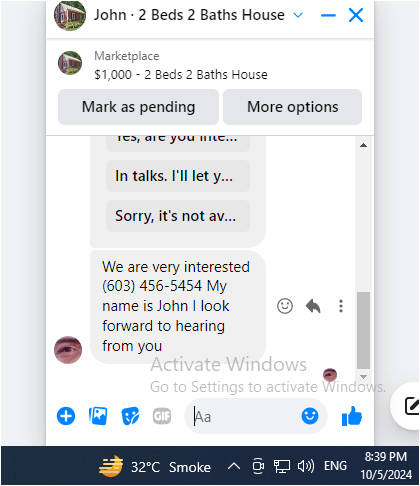Screen dimensions: 420x486
Task: Select the "Sorry, it's not av..." quick reply
Action: [178, 216]
